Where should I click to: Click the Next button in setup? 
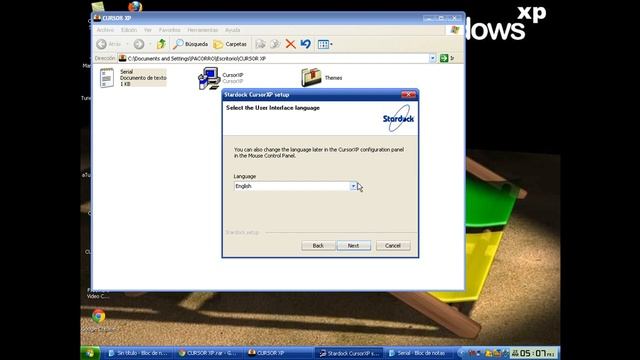(x=353, y=246)
